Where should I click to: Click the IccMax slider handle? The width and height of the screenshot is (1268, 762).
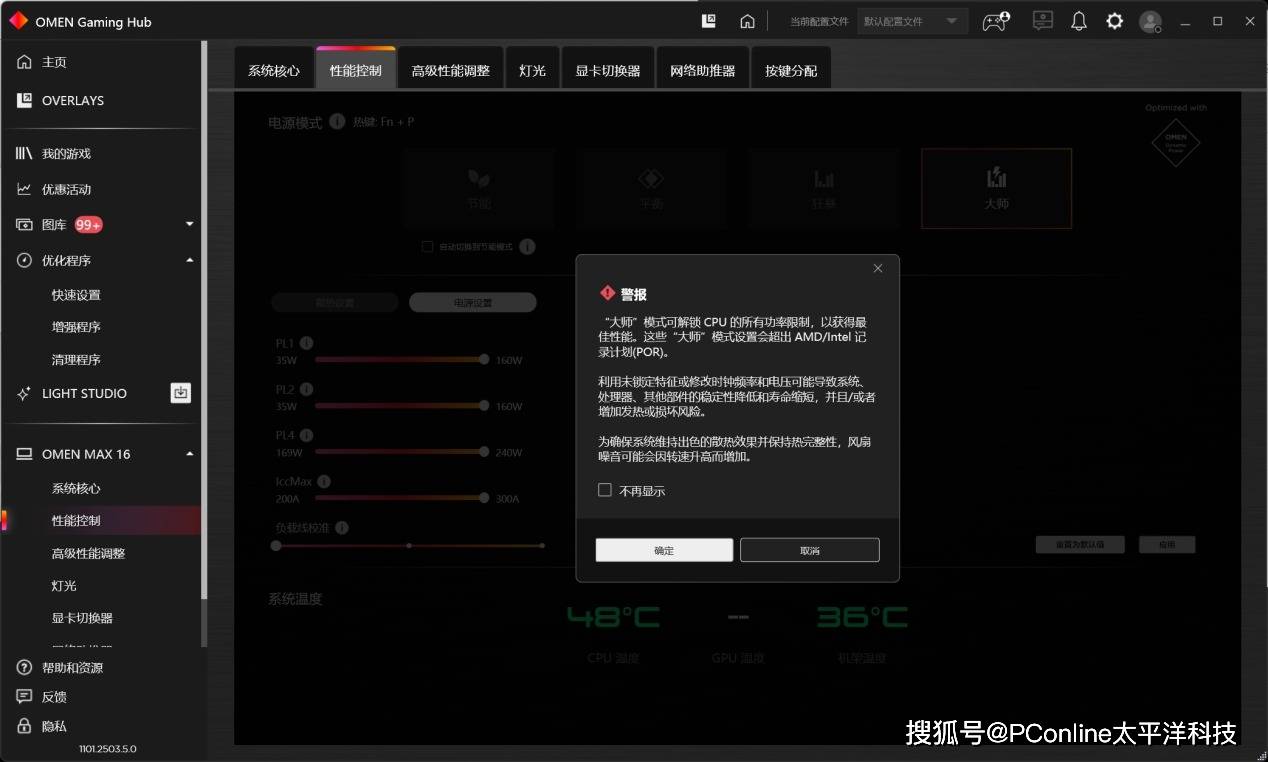coord(484,497)
